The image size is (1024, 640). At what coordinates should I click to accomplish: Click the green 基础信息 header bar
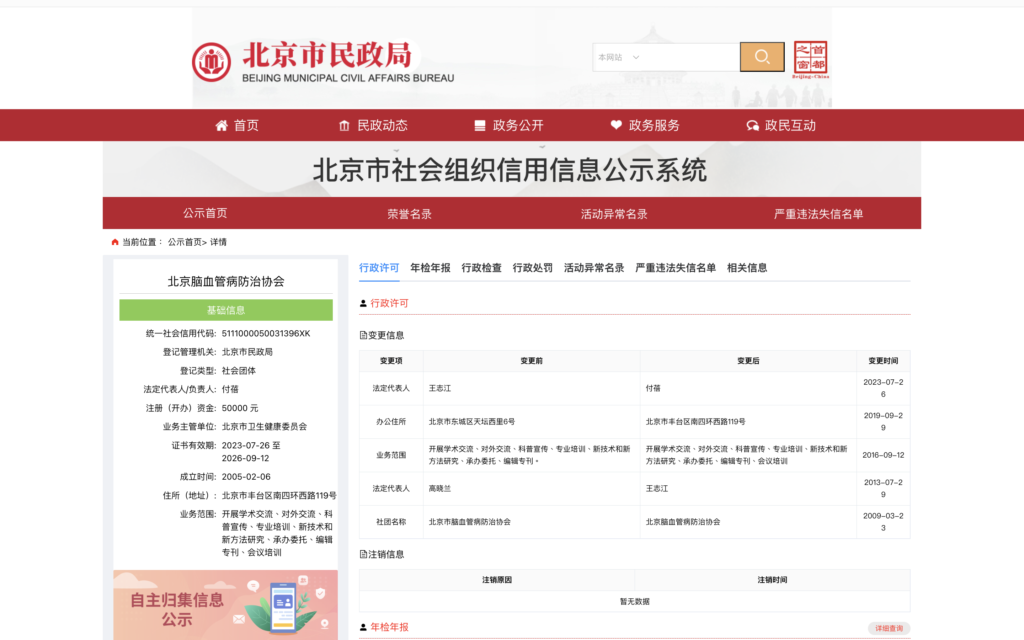(x=226, y=310)
